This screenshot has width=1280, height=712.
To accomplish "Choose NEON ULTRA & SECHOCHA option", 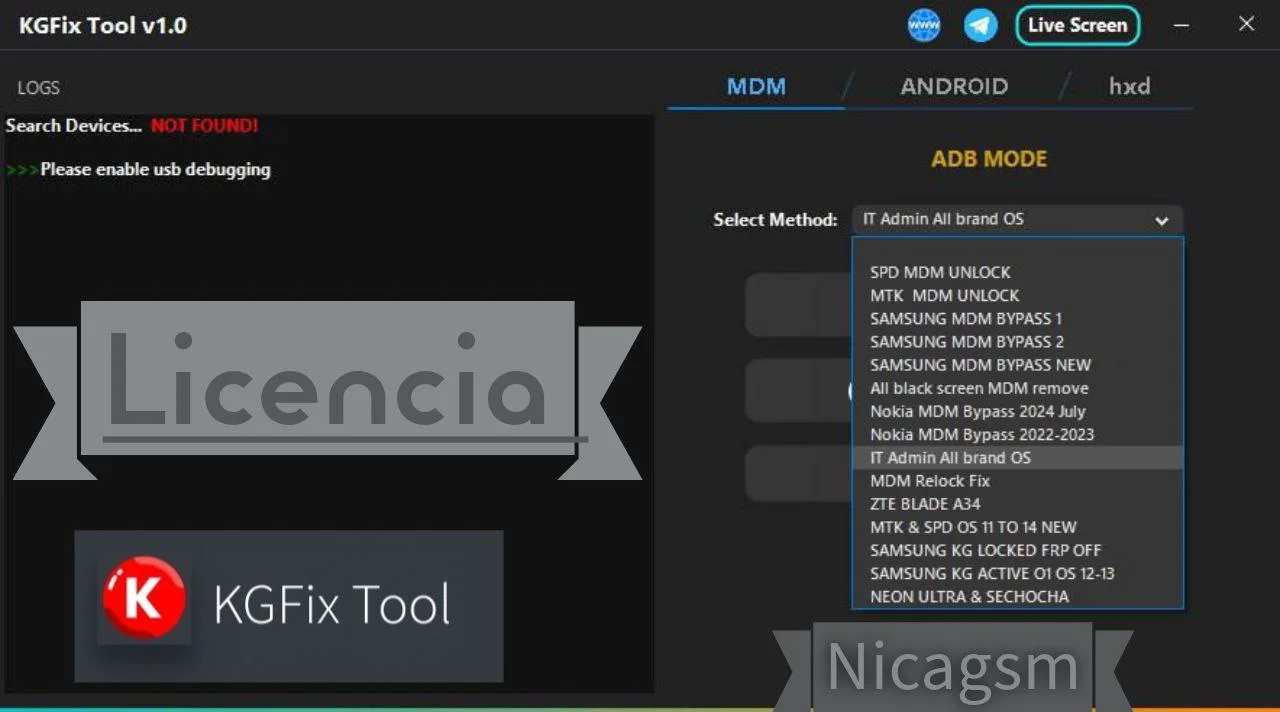I will coord(1017,596).
